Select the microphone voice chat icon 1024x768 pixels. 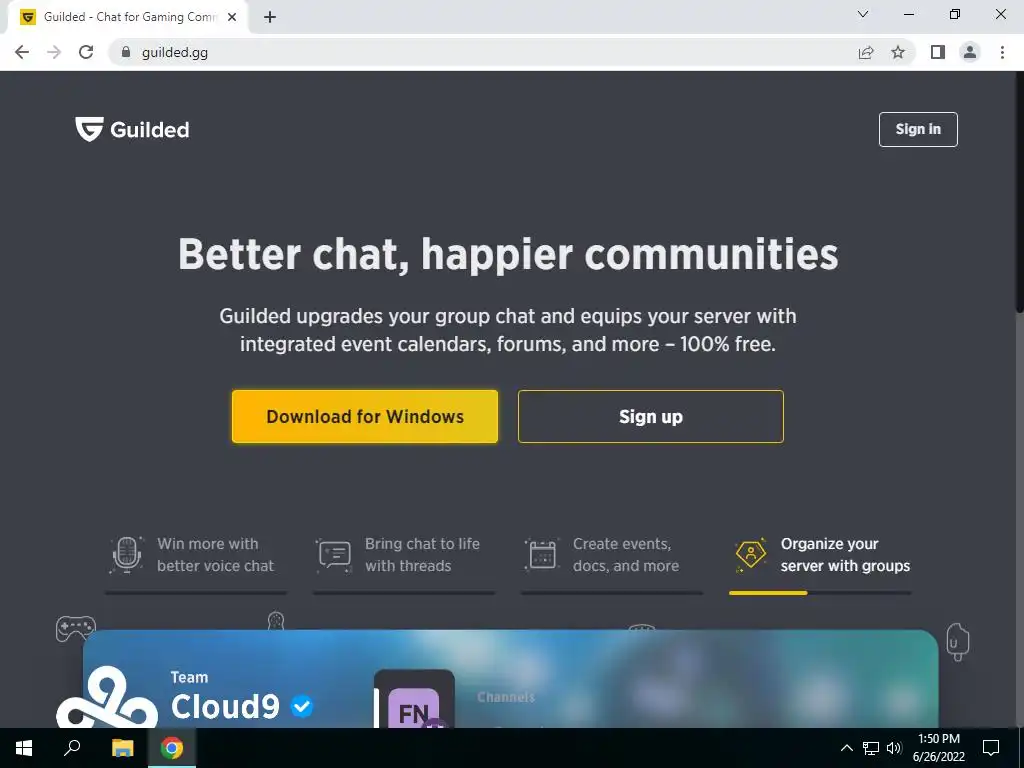[127, 554]
